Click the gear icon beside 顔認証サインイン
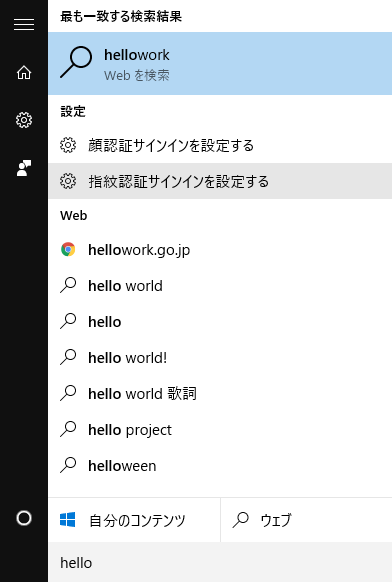 (68, 145)
